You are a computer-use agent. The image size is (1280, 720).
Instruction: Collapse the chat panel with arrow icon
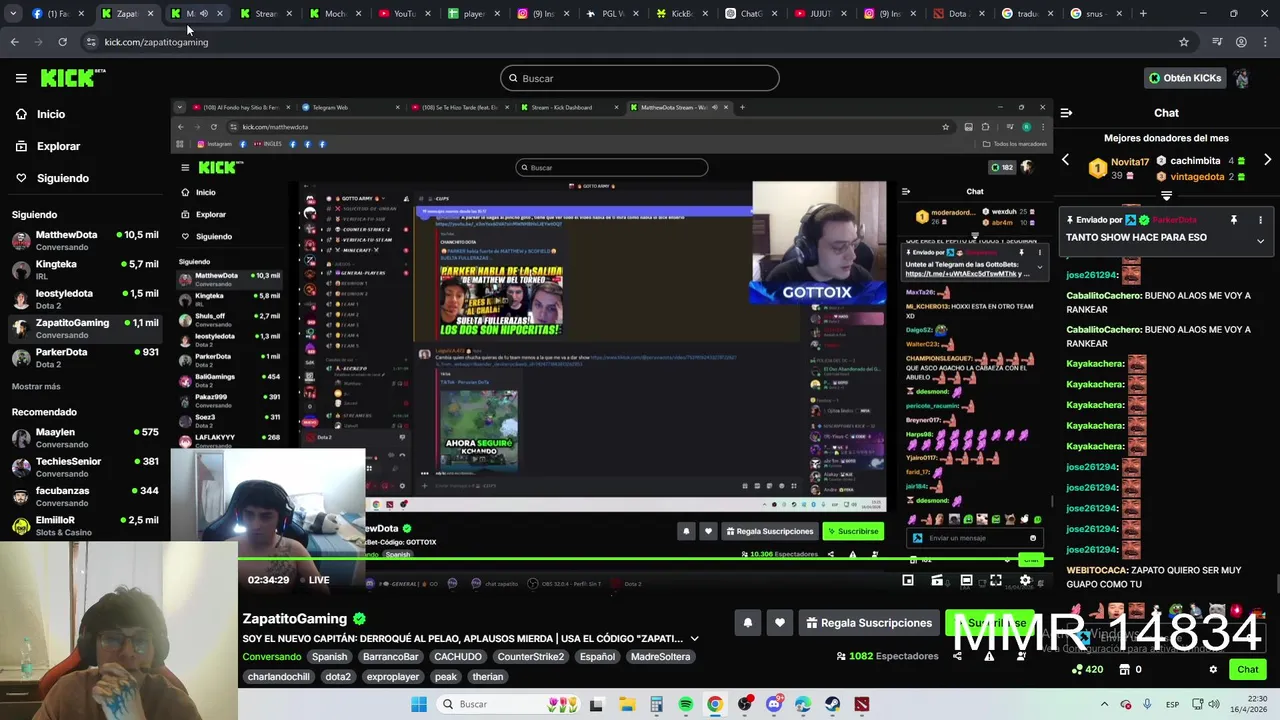pos(1066,113)
